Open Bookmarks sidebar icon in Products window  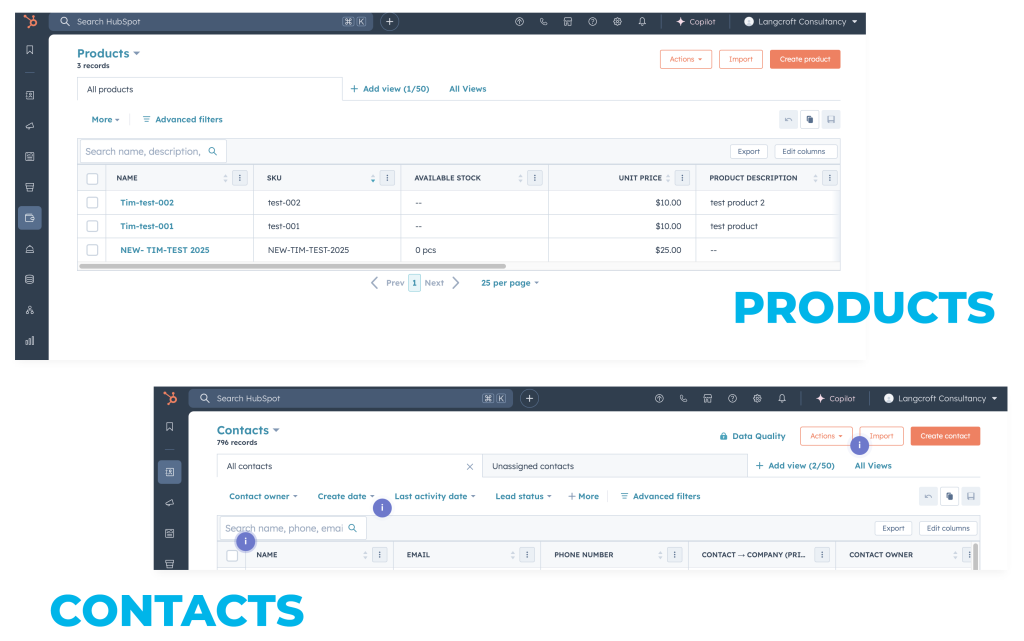click(x=30, y=50)
